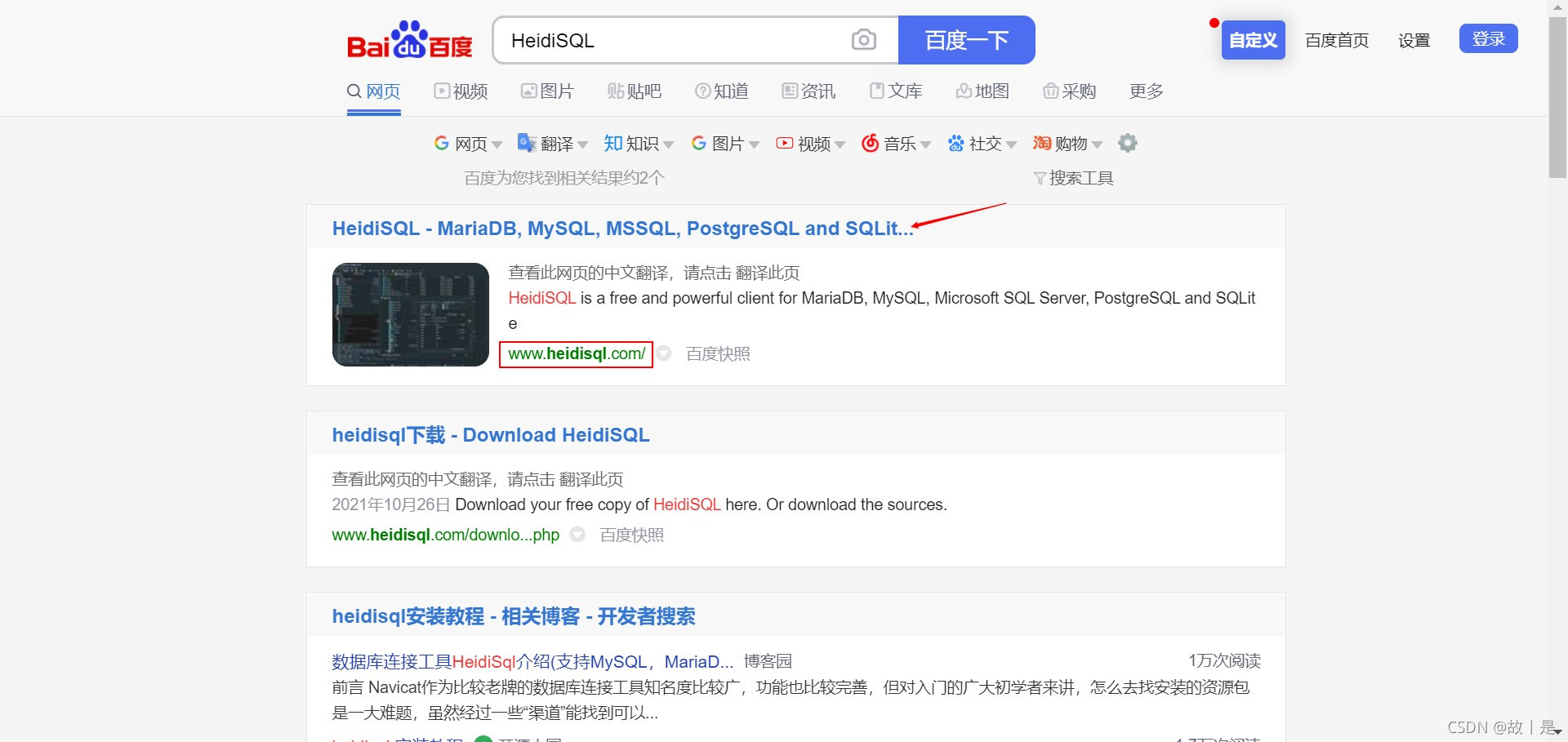Viewport: 1568px width, 742px height.
Task: Switch to the 图片 search tab
Action: coord(548,91)
